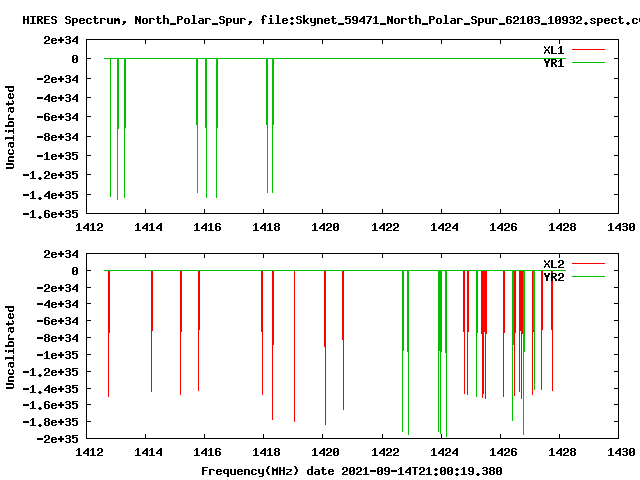Click the 1424 tick label on upper plot
This screenshot has height=480, width=640.
(x=444, y=227)
